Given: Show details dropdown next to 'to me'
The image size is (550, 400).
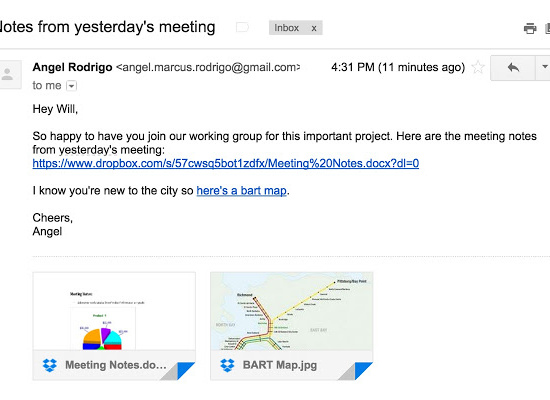Looking at the screenshot, I should 71,86.
